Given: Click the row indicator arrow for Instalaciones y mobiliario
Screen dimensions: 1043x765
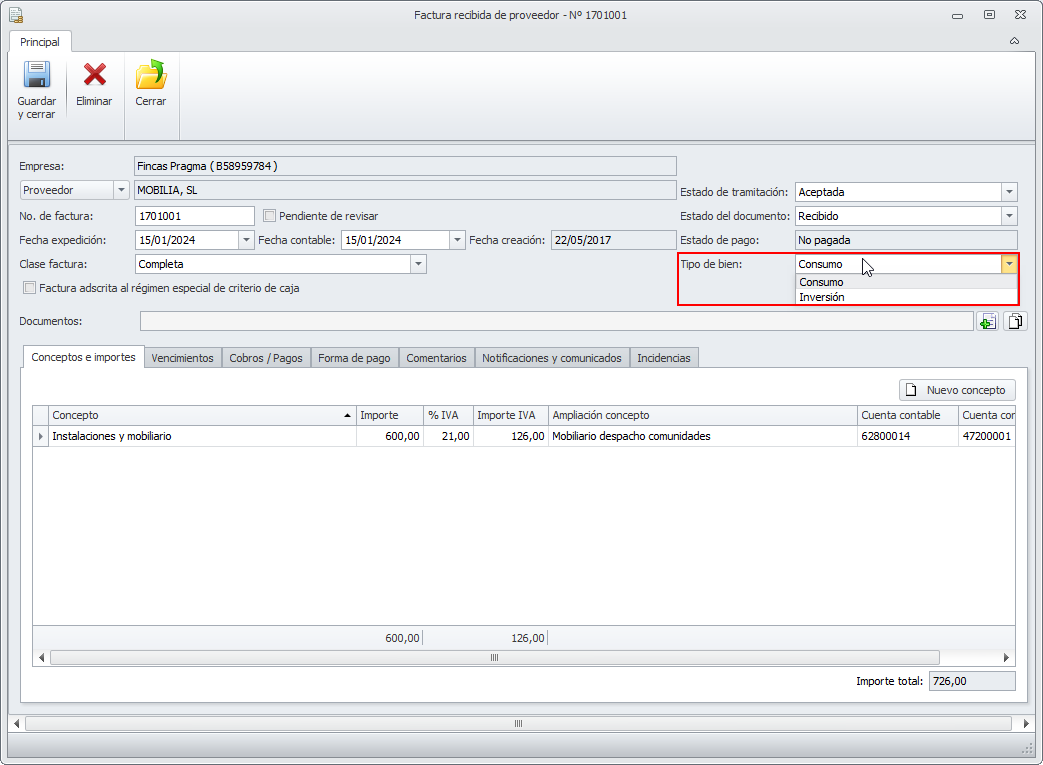Looking at the screenshot, I should (x=41, y=436).
